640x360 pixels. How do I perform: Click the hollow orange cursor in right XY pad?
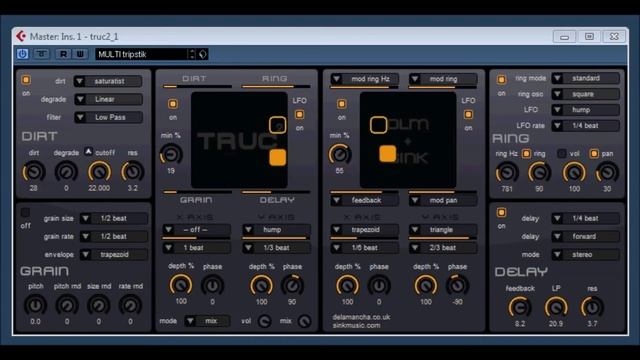click(378, 125)
